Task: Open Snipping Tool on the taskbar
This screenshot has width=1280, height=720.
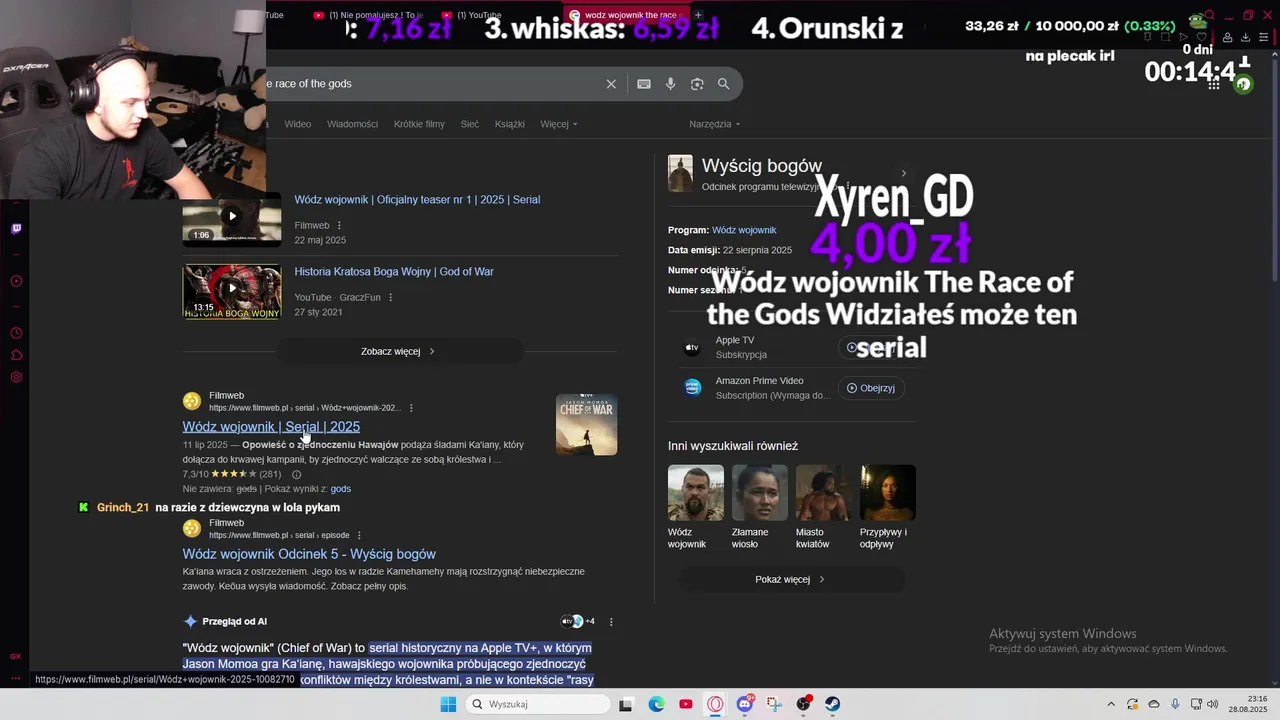Action: [x=774, y=704]
